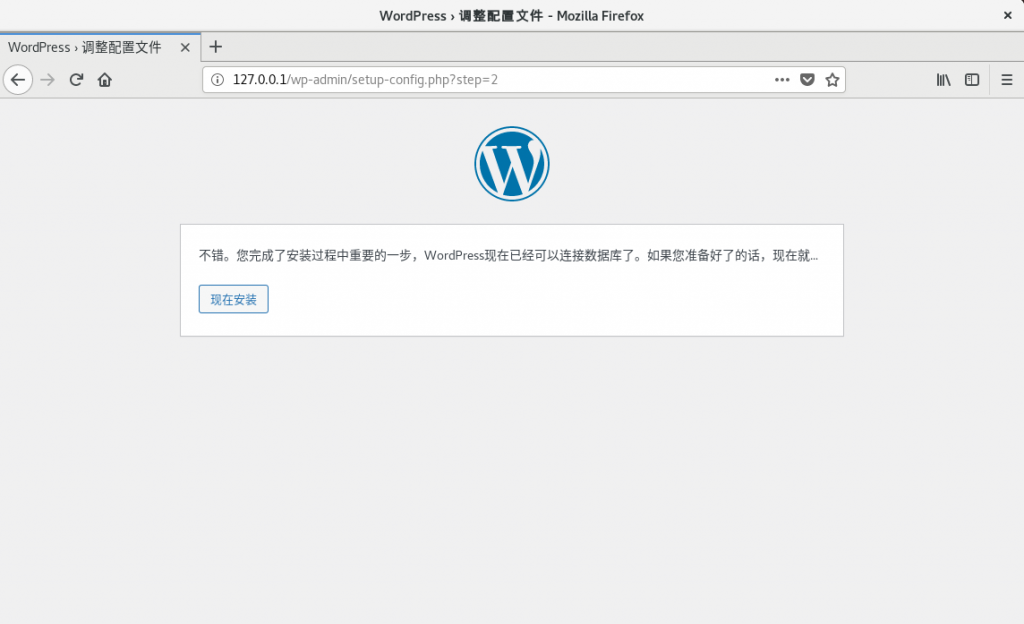Bookmark this page with the star
This screenshot has height=624, width=1024.
pos(832,80)
